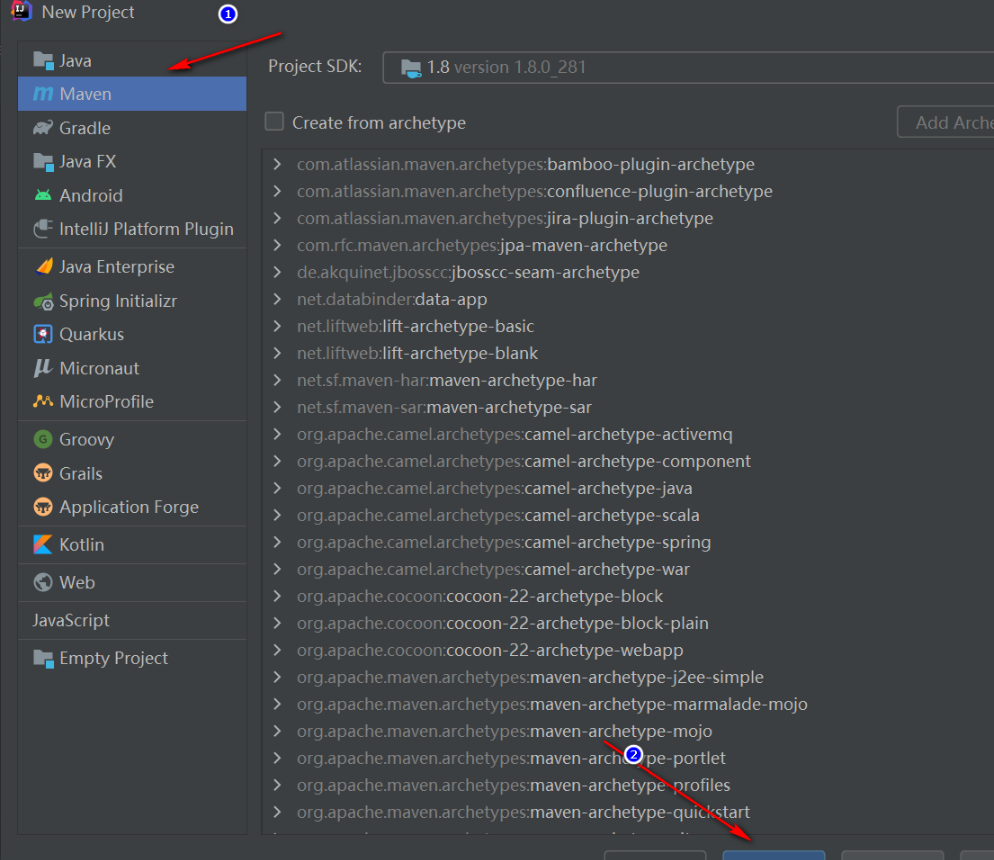Expand maven-archetype-quickstart node
Screen dimensions: 994x860
tap(277, 812)
